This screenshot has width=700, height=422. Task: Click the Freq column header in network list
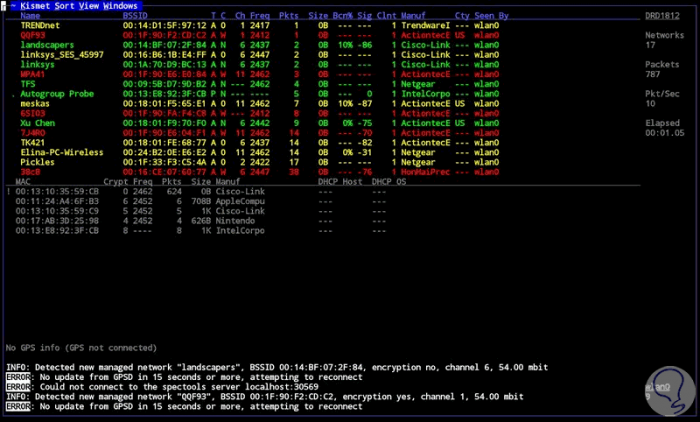point(260,16)
